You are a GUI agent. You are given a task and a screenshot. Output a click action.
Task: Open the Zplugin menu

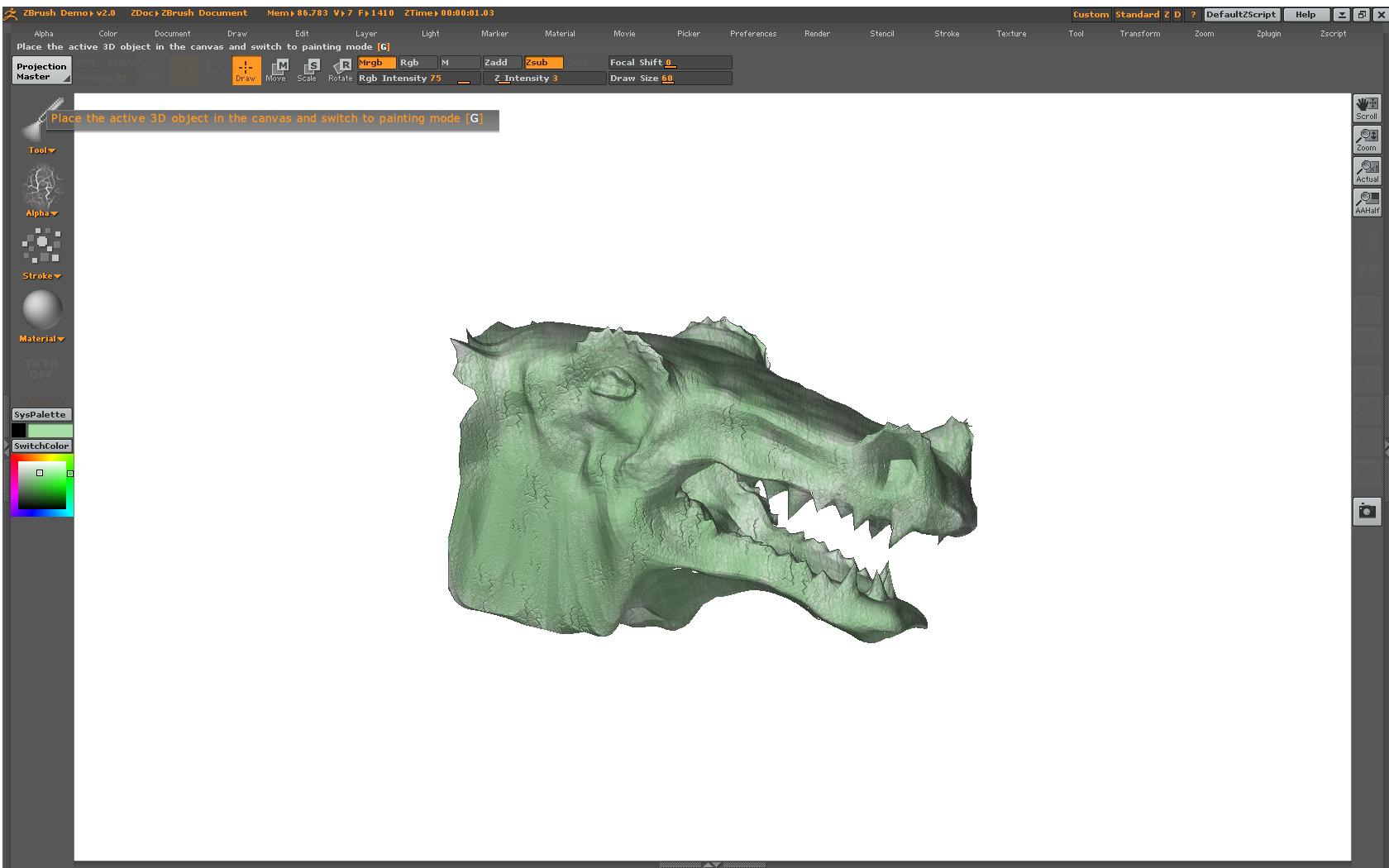[1268, 34]
